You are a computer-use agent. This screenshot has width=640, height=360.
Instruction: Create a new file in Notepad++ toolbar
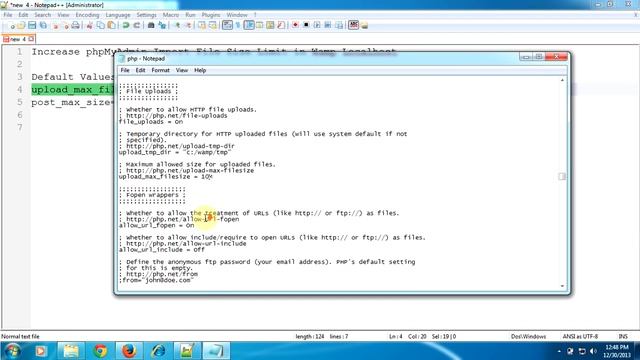coord(12,25)
